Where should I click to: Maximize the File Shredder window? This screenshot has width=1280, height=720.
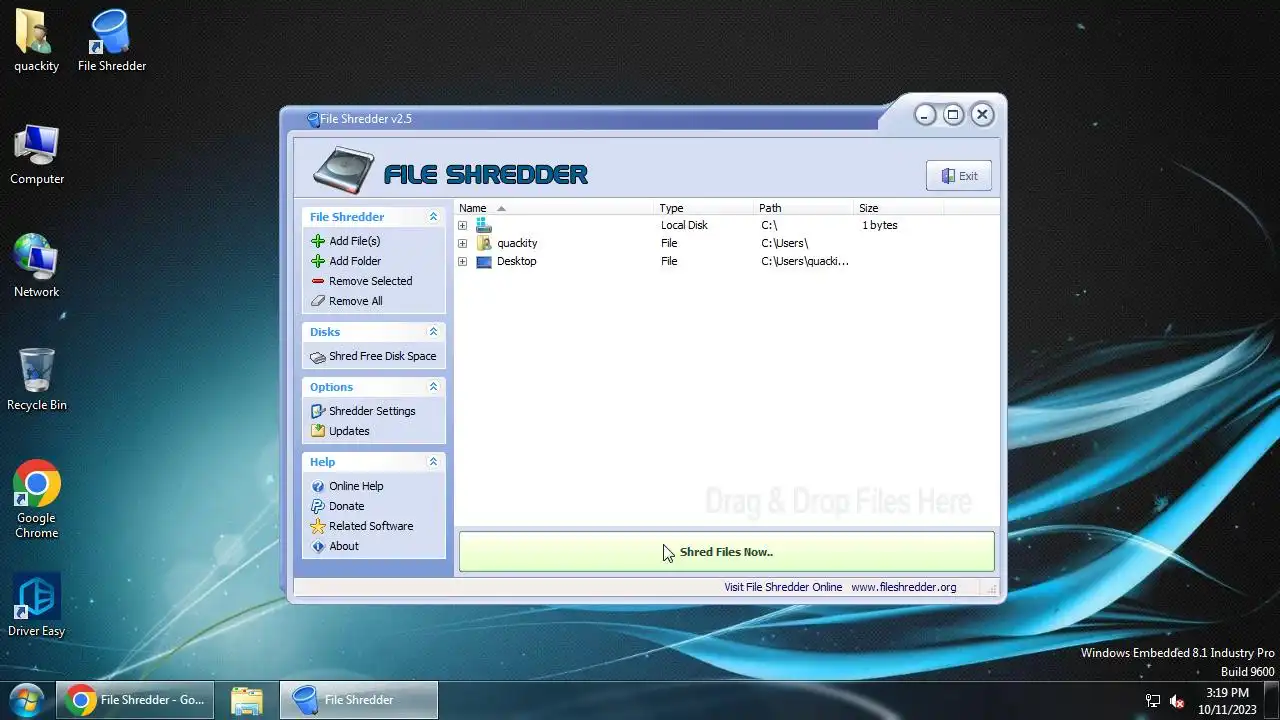[953, 114]
